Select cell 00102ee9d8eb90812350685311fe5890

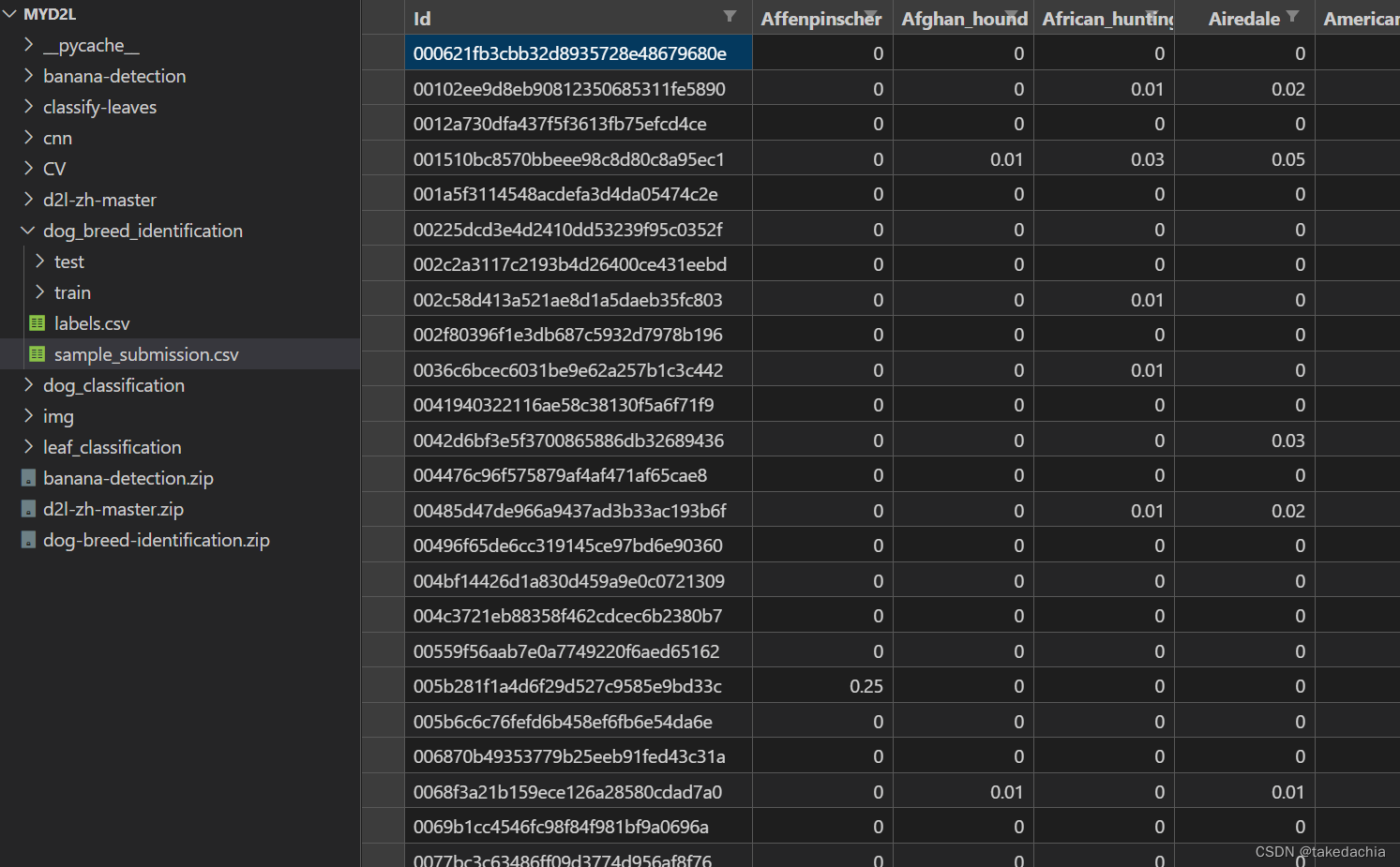579,89
